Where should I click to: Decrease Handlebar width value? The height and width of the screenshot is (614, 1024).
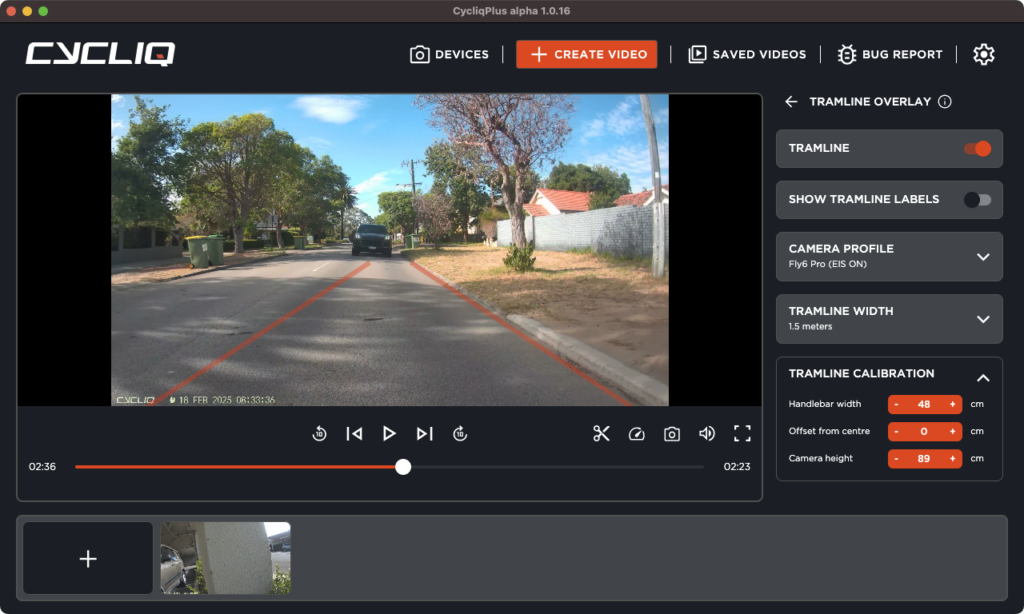(x=896, y=404)
